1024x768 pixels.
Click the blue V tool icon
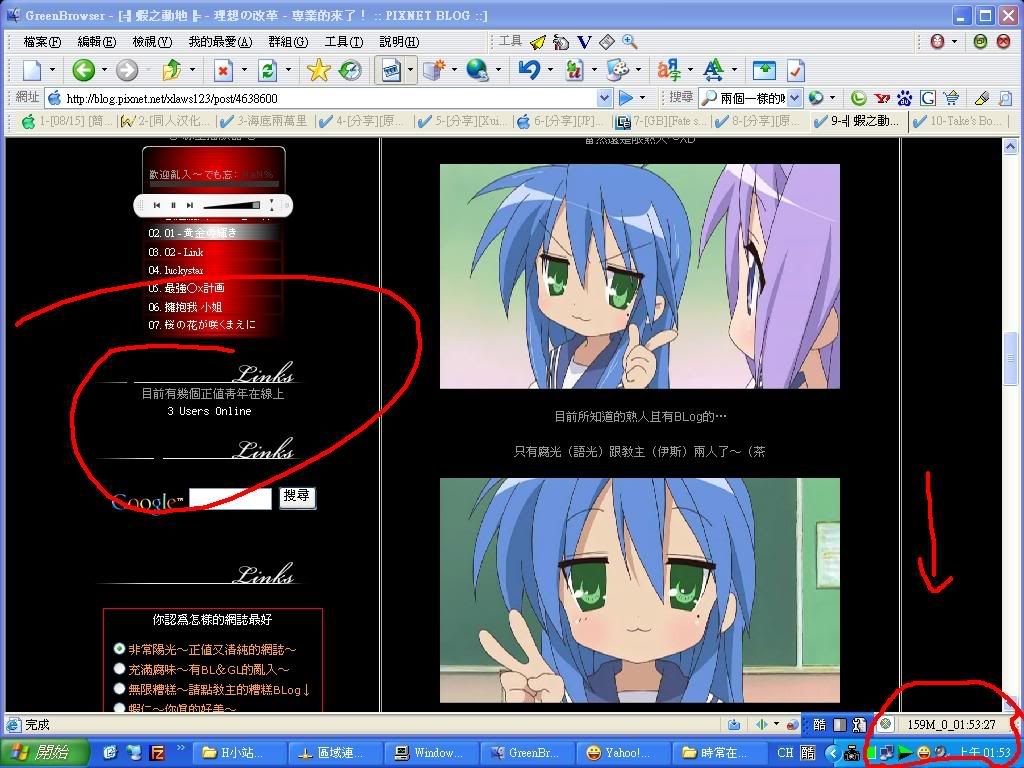coord(584,42)
